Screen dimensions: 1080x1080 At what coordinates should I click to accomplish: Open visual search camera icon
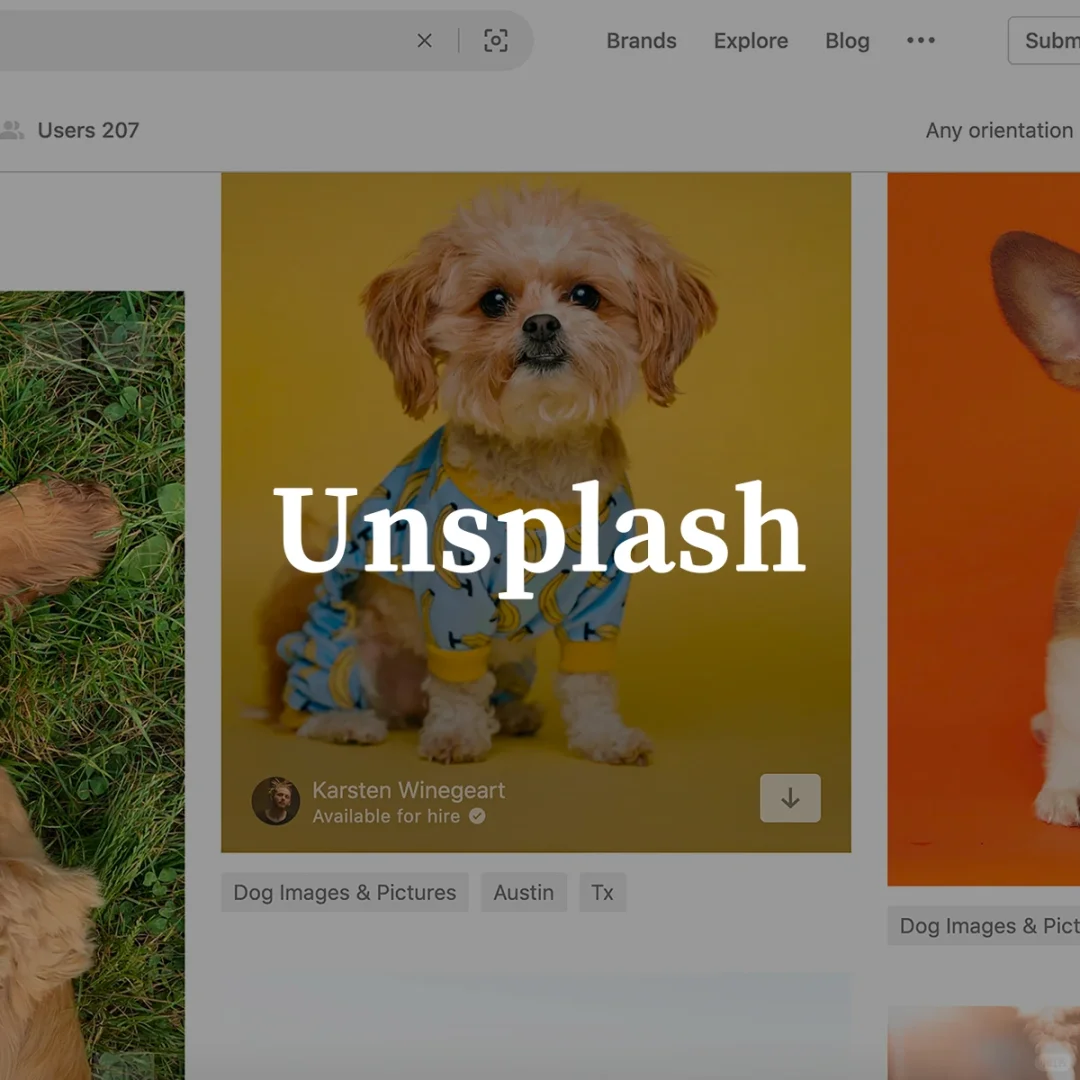pos(496,41)
